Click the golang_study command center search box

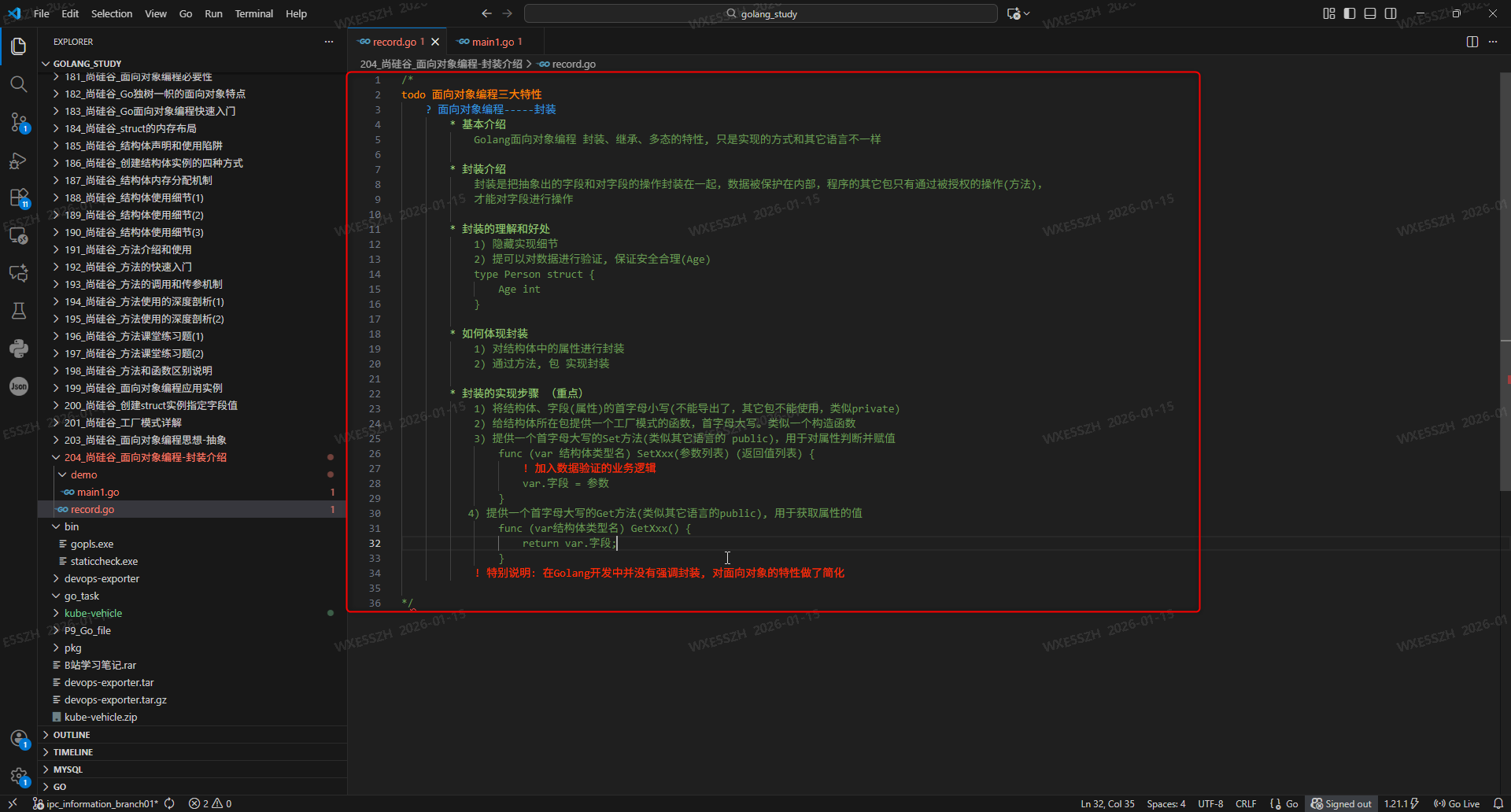click(x=761, y=13)
